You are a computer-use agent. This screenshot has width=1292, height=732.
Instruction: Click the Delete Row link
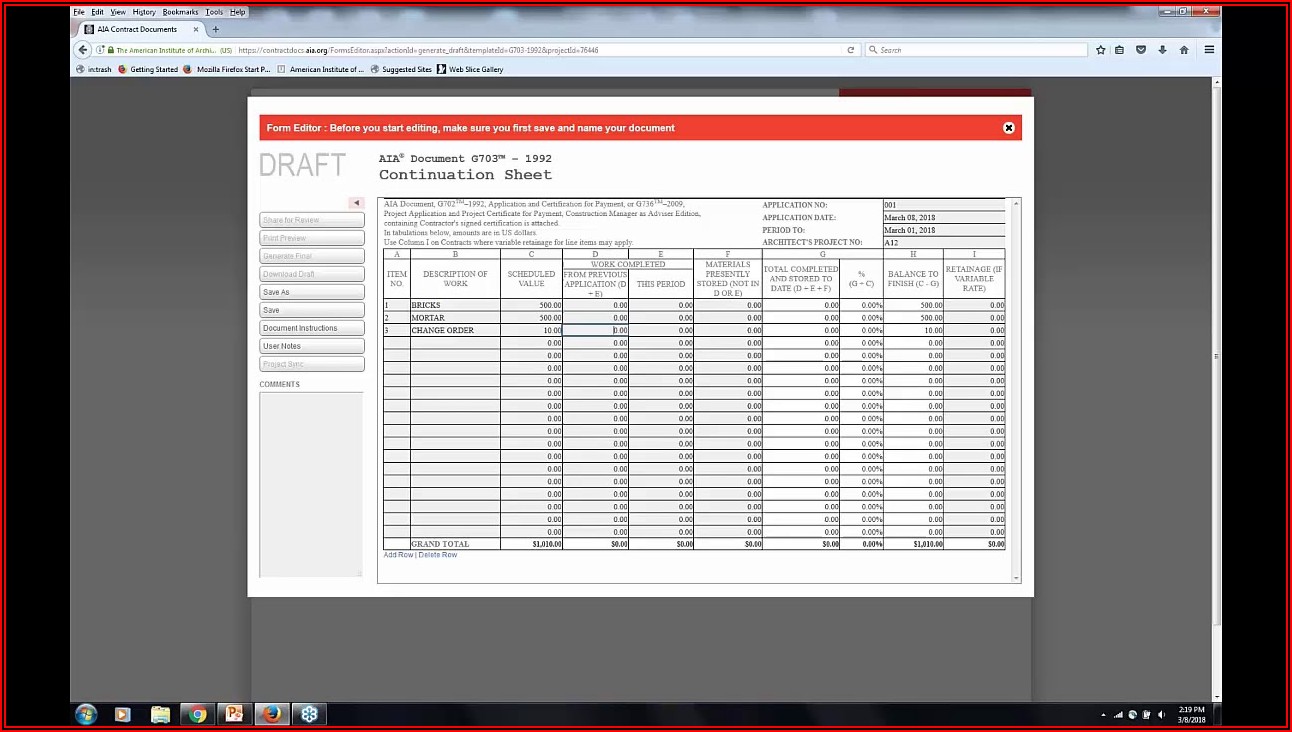[438, 555]
